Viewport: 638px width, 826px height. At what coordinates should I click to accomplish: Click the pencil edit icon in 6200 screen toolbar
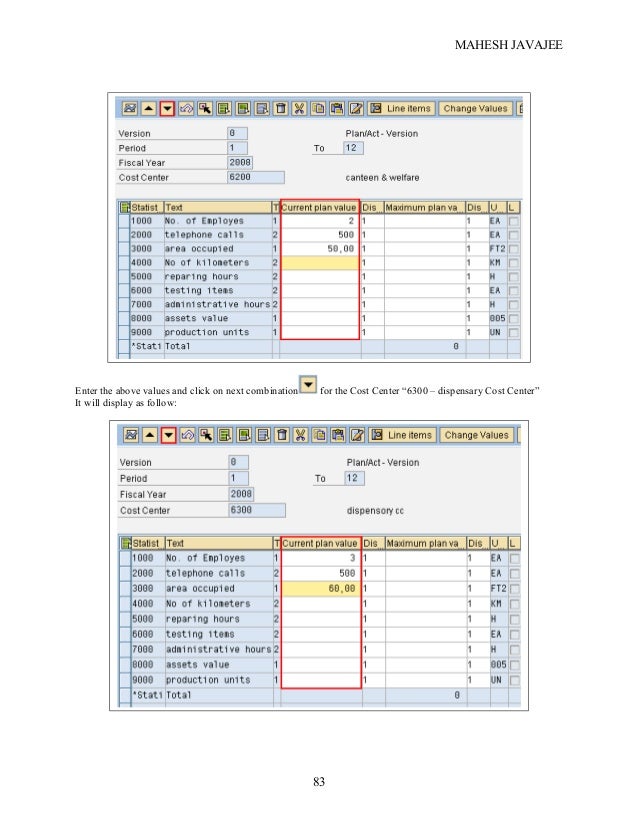356,109
